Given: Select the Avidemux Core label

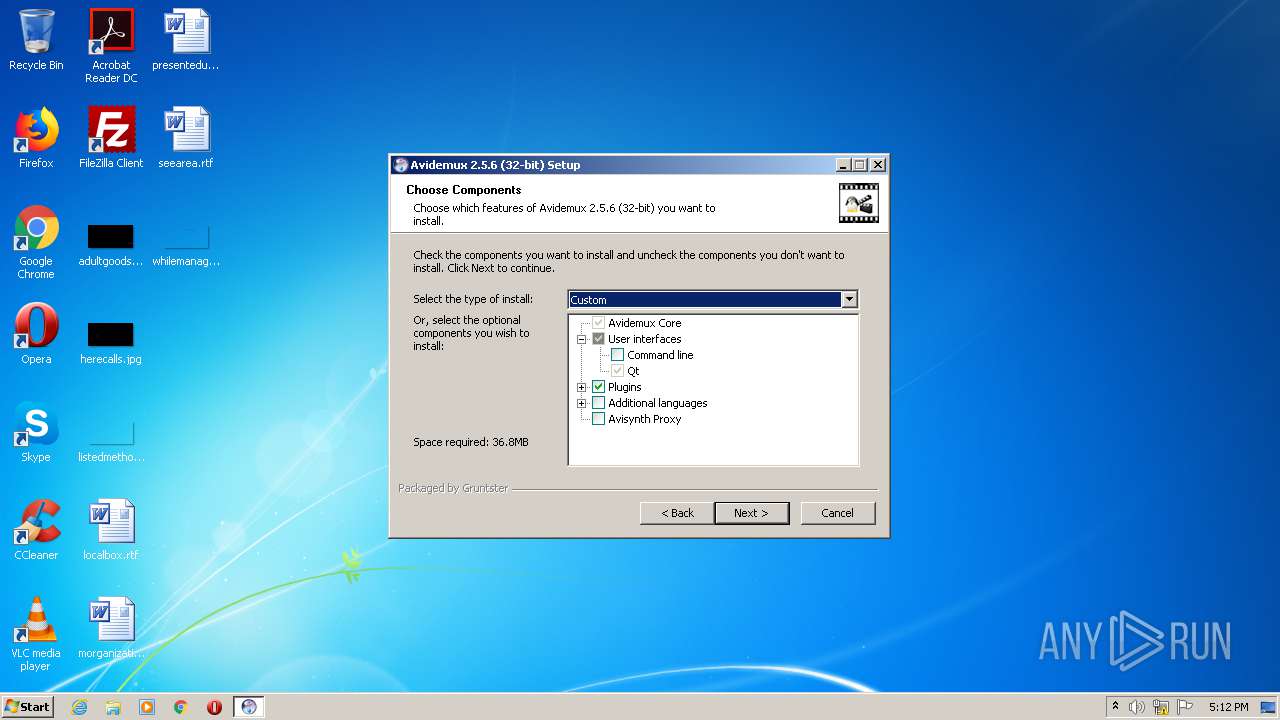Looking at the screenshot, I should click(x=645, y=323).
